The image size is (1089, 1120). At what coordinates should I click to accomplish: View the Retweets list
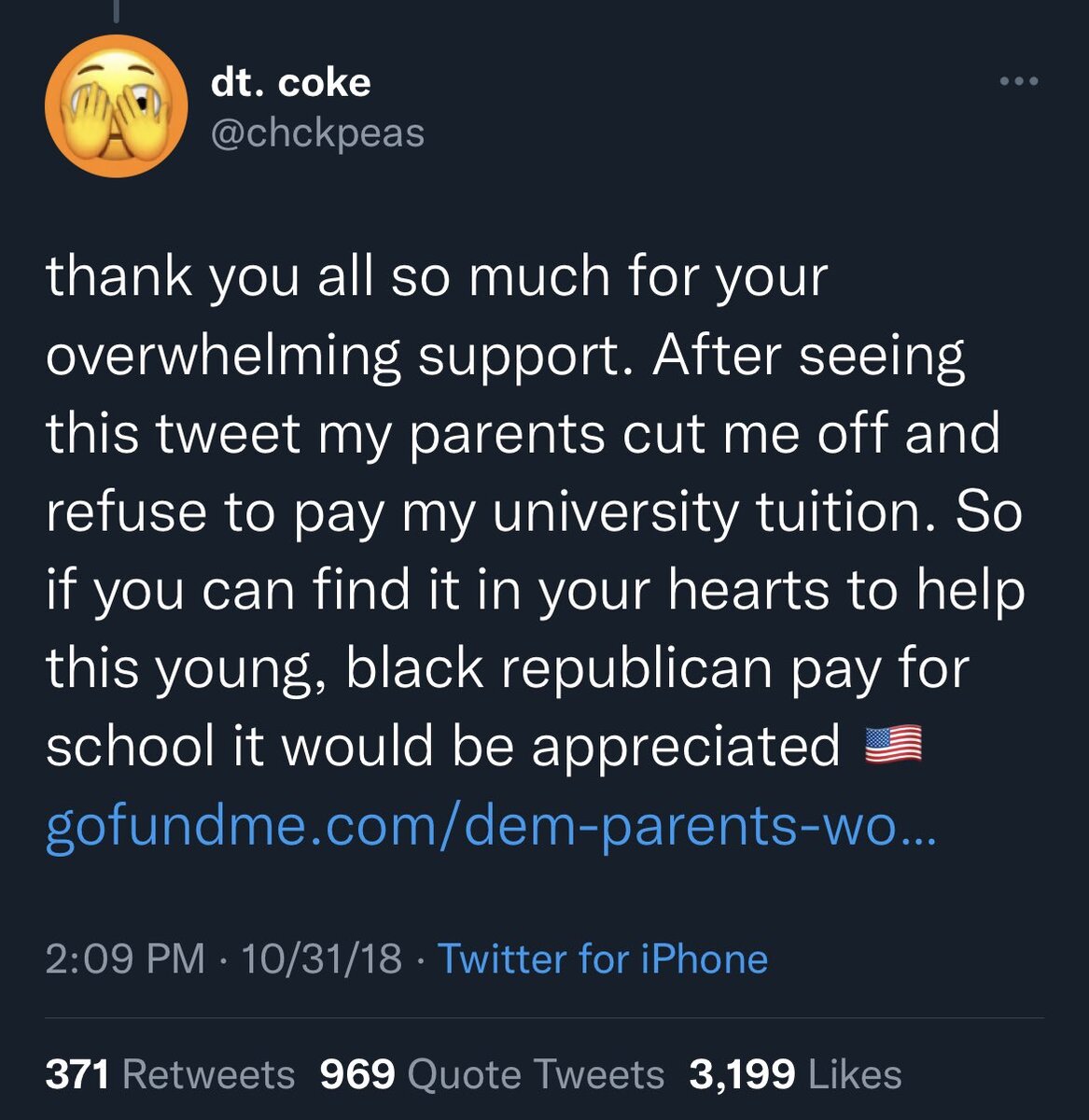(x=208, y=1074)
